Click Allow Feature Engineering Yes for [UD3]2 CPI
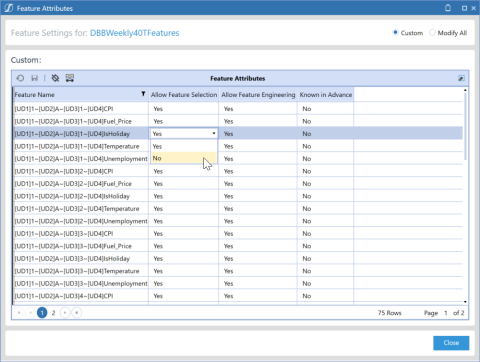 pyautogui.click(x=228, y=171)
